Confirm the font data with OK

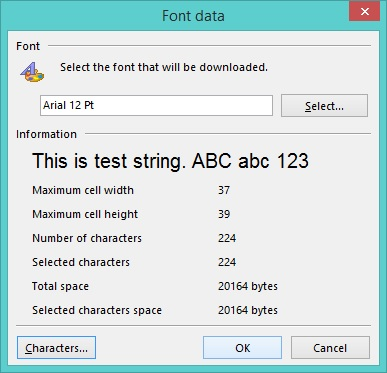(242, 348)
